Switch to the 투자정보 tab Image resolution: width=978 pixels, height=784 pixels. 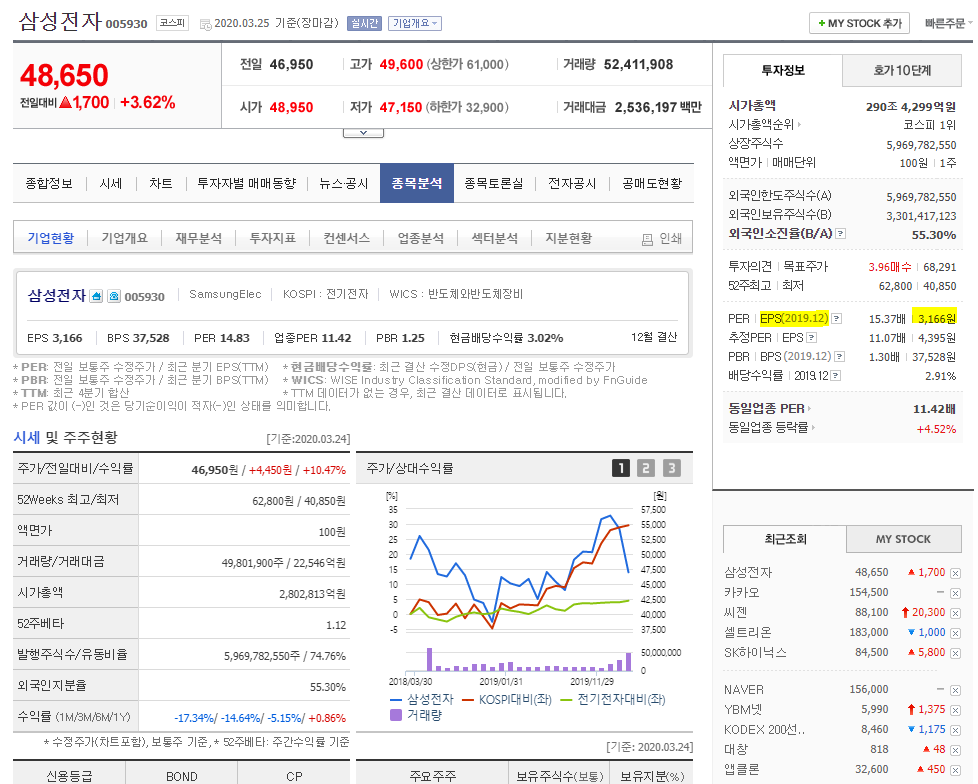coord(783,70)
